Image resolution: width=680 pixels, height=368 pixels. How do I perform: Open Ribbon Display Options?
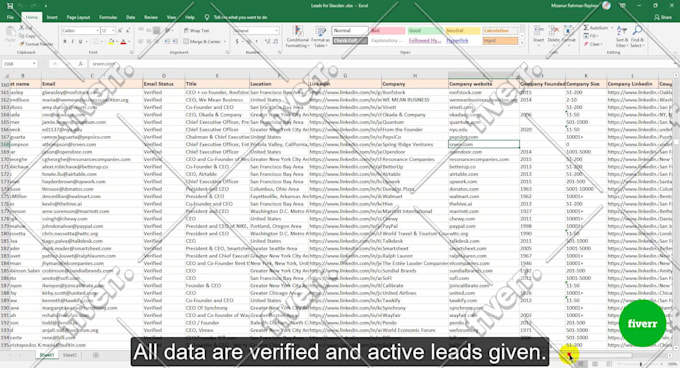tap(623, 6)
